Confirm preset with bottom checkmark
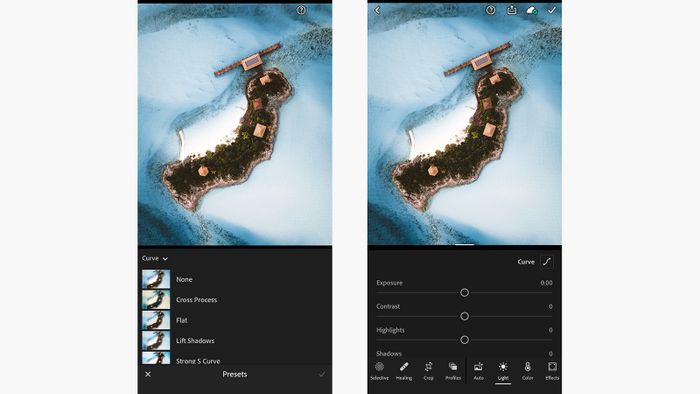700x394 pixels. point(322,374)
